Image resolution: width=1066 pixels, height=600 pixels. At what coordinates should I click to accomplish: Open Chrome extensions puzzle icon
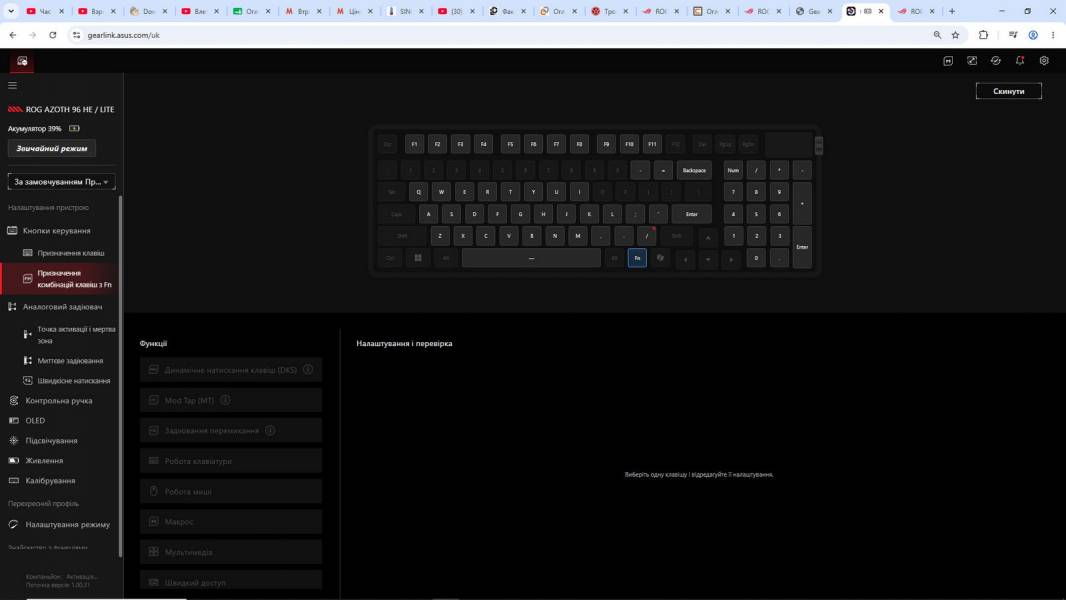click(x=983, y=35)
